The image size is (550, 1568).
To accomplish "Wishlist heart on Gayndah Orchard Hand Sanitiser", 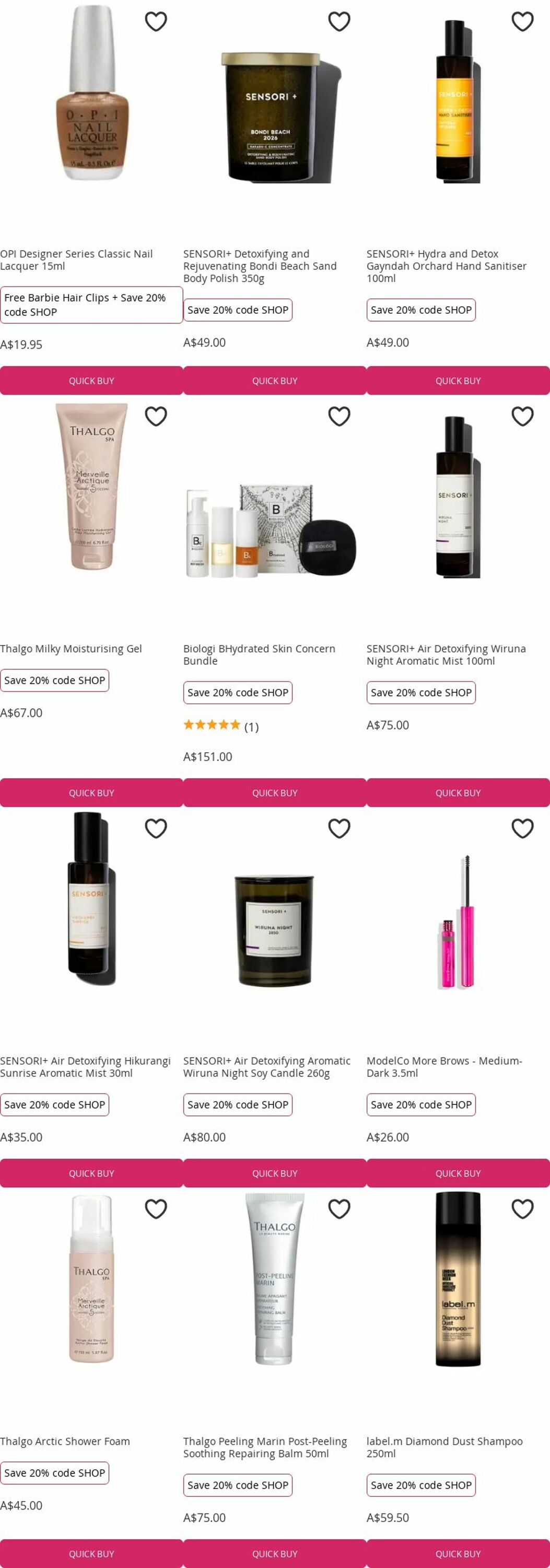I will tap(522, 21).
